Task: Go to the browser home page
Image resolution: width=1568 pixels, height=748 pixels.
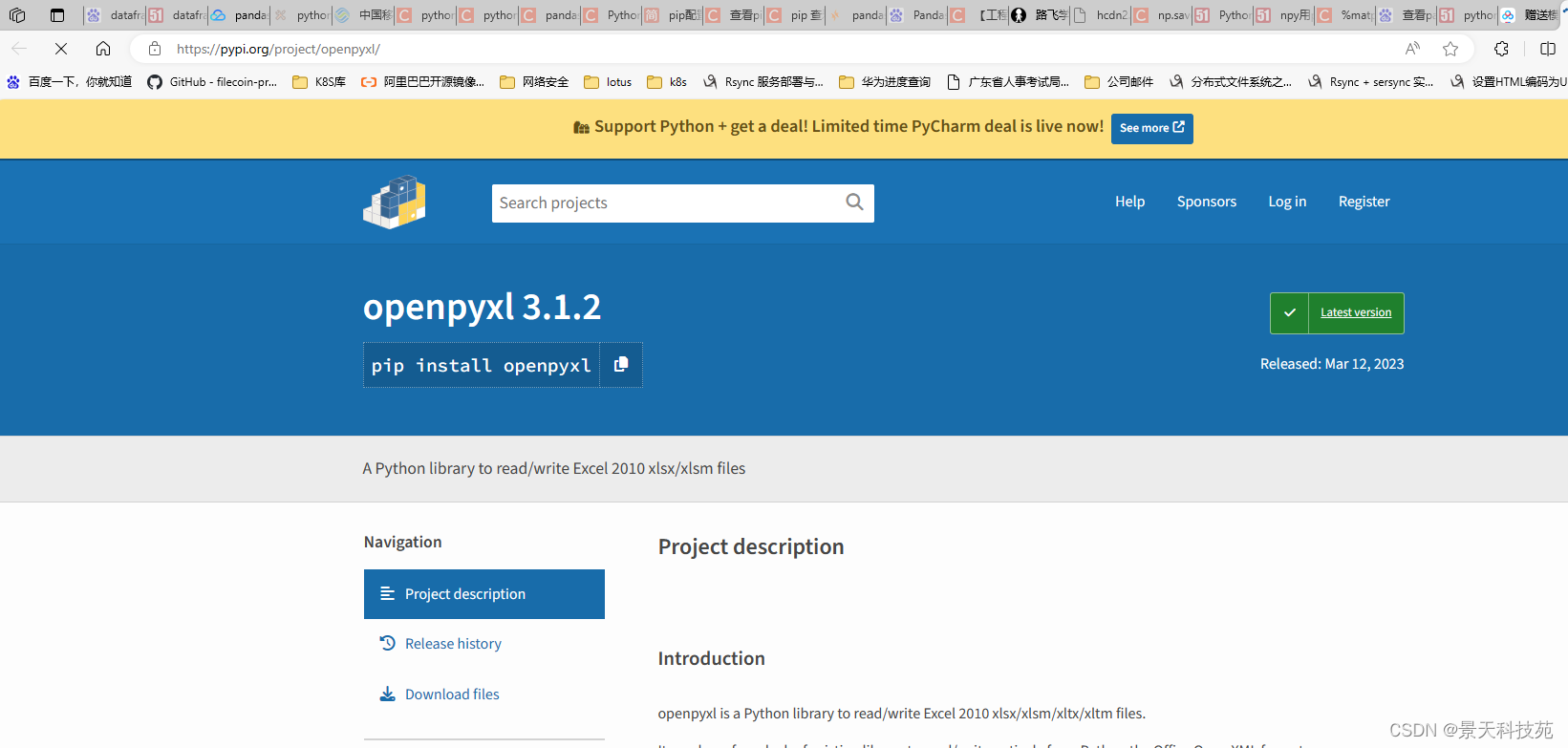Action: (103, 49)
